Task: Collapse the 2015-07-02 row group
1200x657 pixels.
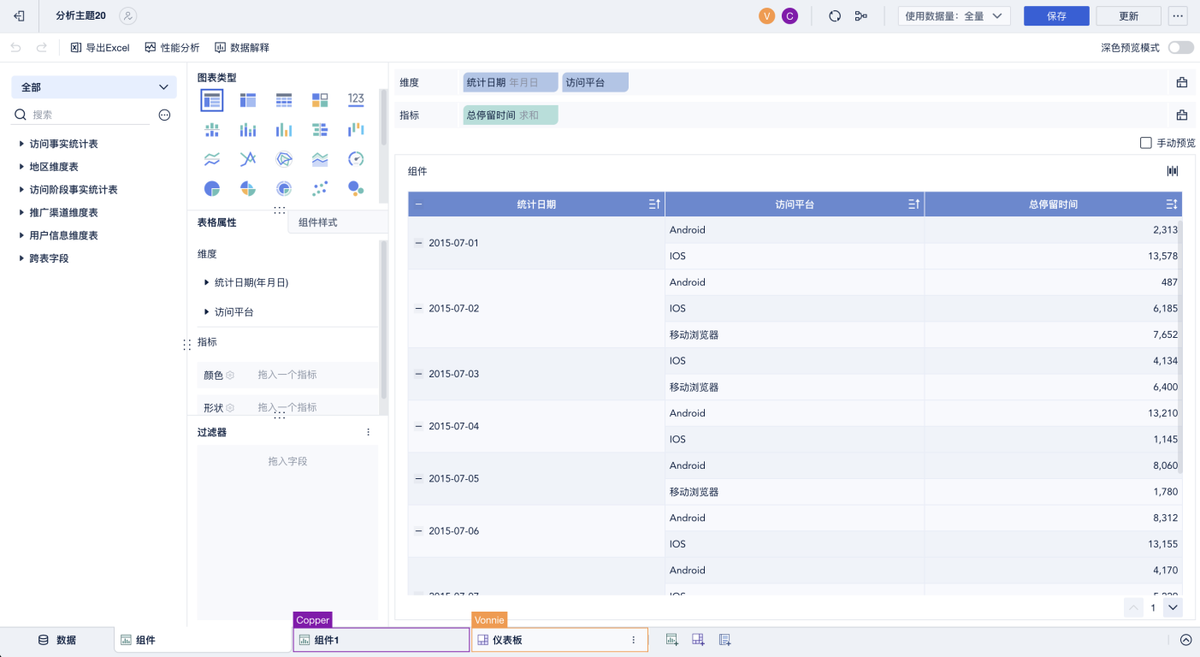Action: 419,308
